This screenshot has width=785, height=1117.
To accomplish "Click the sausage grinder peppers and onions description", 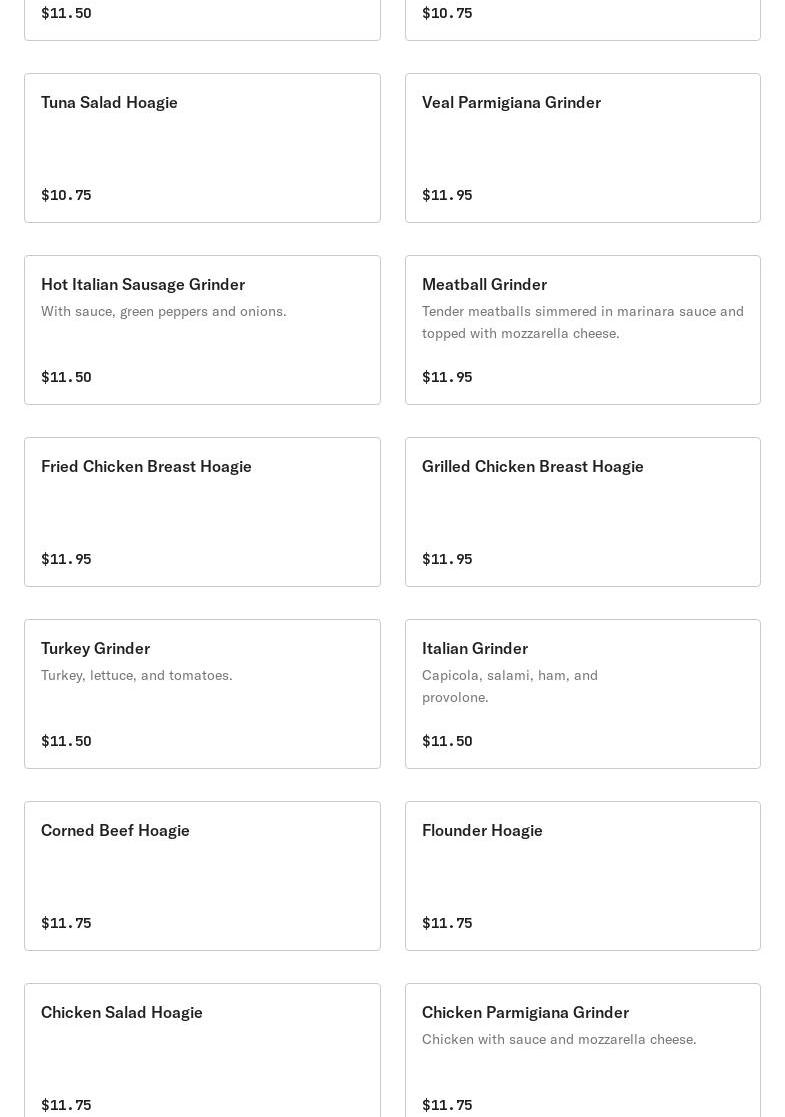I will tap(164, 311).
